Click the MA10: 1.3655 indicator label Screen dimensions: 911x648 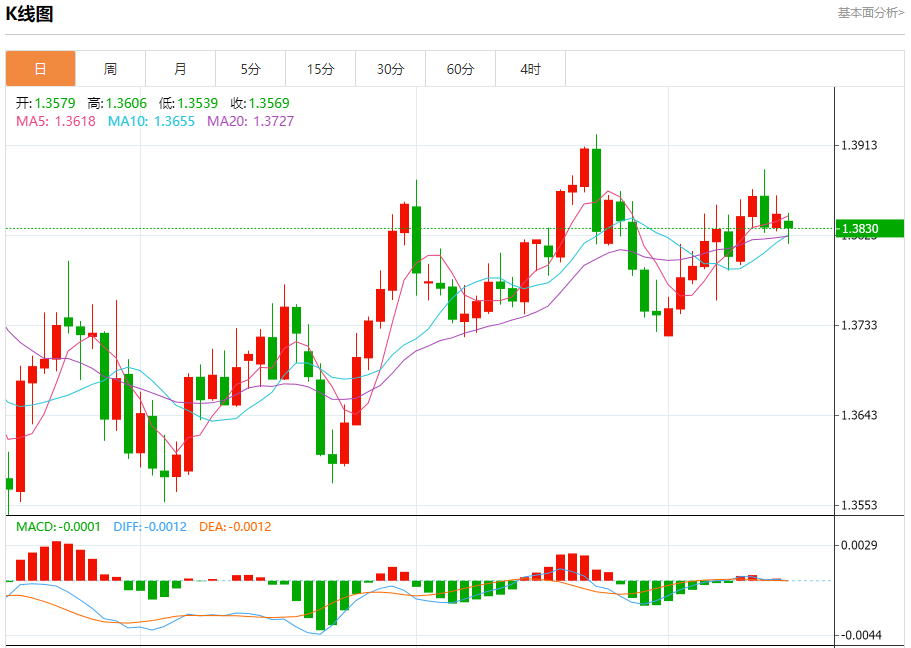(x=151, y=121)
